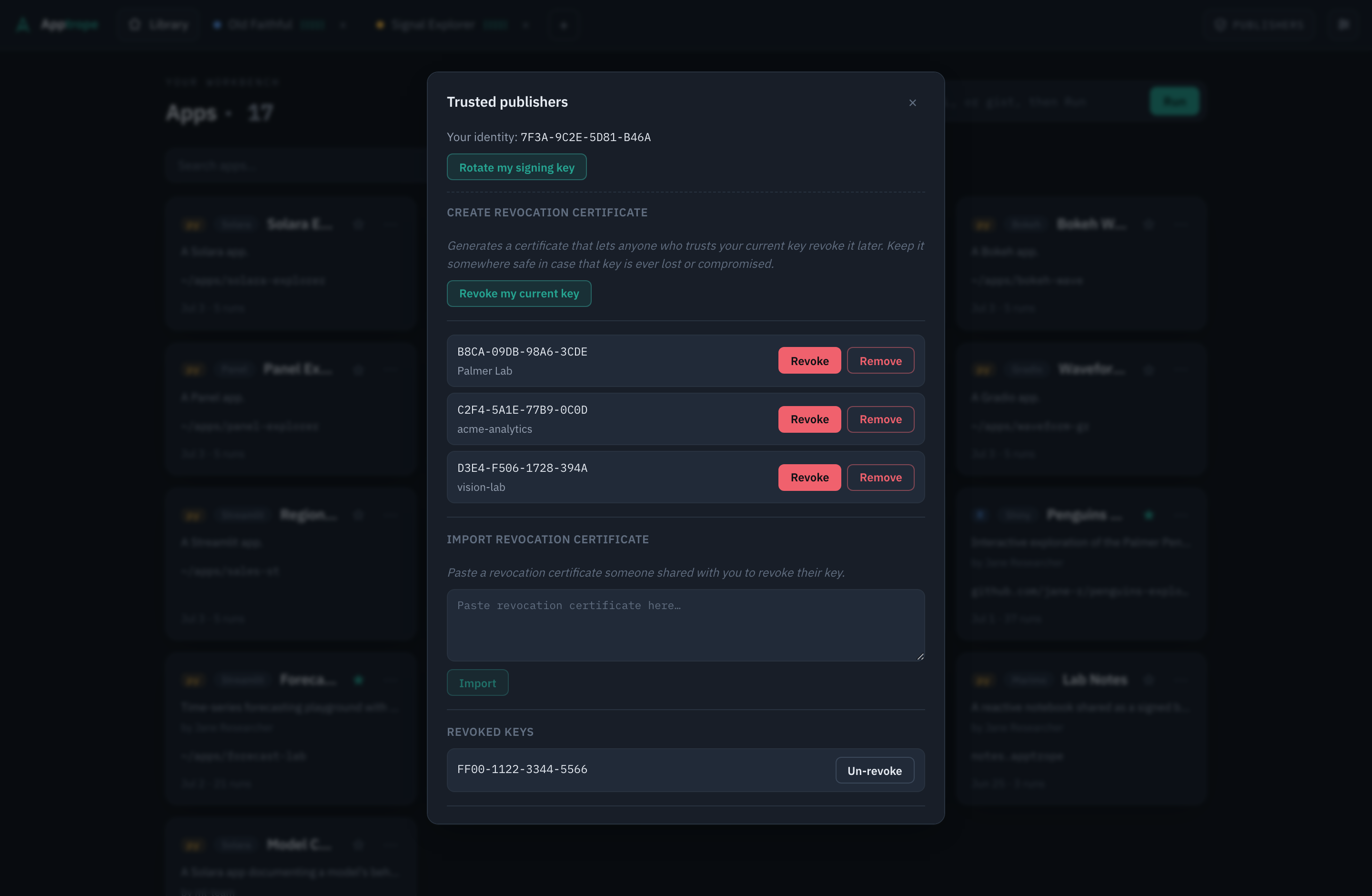Click the Palmer Lab publisher name
Screen dimensions: 1372x896
485,371
